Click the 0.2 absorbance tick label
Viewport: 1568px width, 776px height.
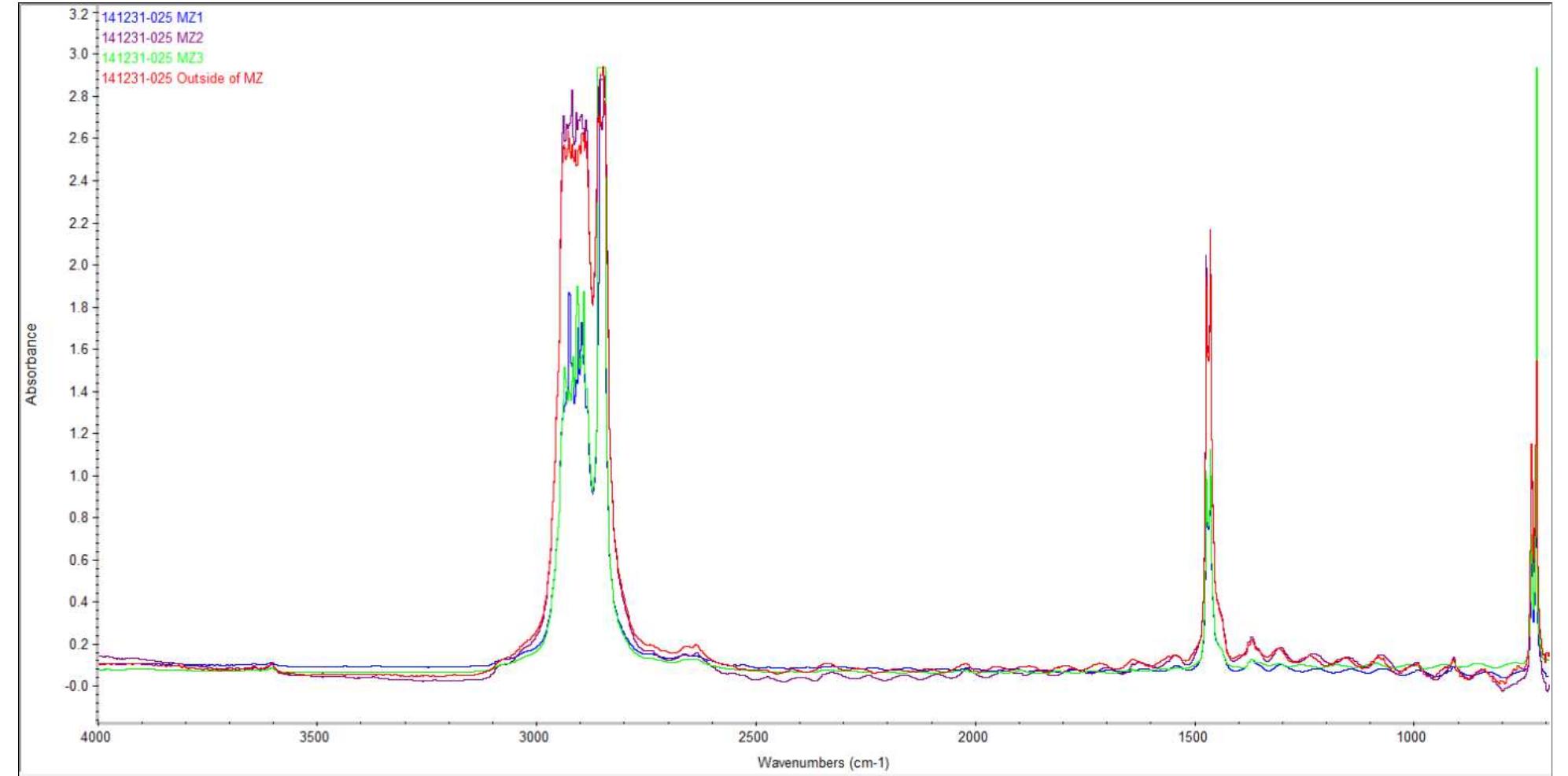tap(79, 645)
